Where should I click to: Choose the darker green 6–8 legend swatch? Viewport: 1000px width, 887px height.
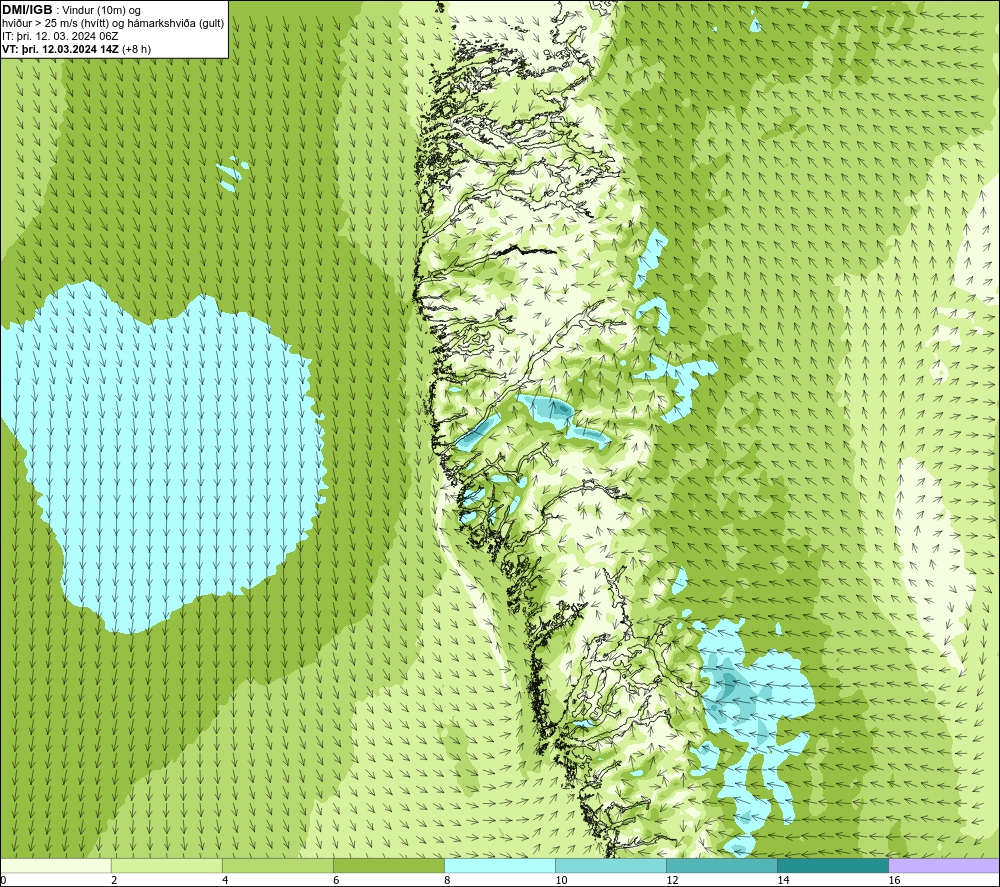pyautogui.click(x=388, y=865)
